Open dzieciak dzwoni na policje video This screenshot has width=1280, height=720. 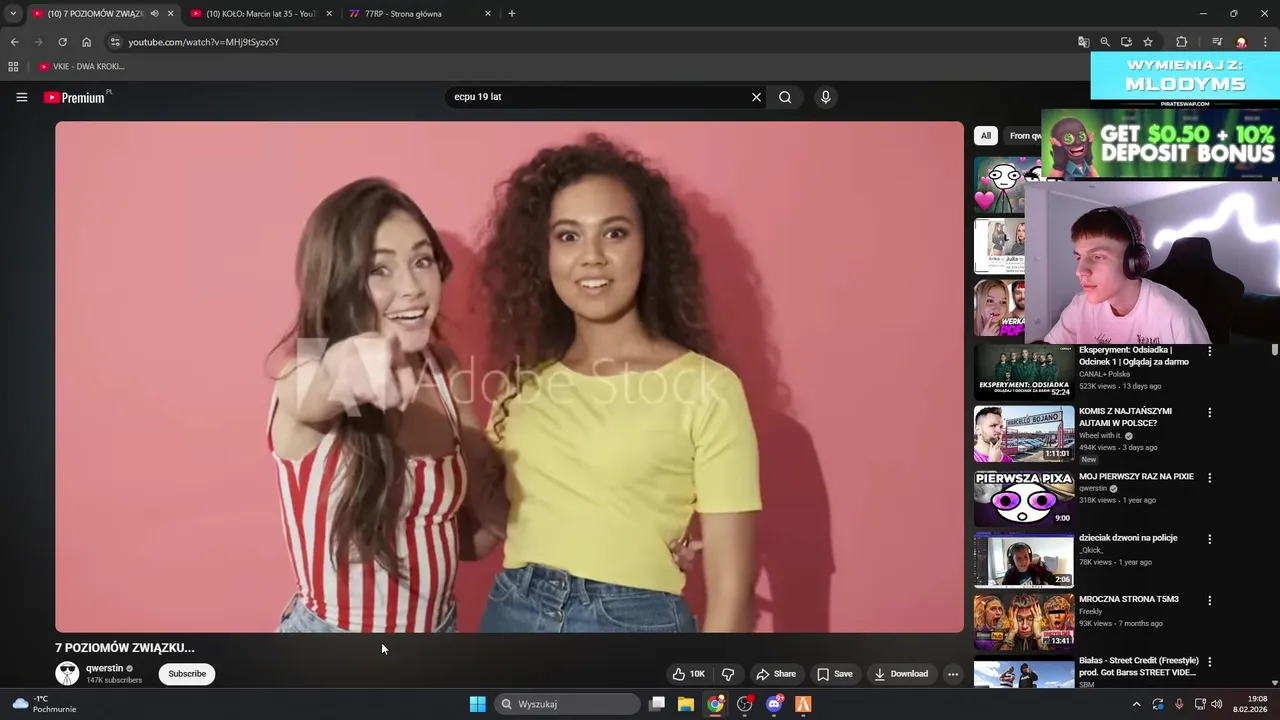1128,538
